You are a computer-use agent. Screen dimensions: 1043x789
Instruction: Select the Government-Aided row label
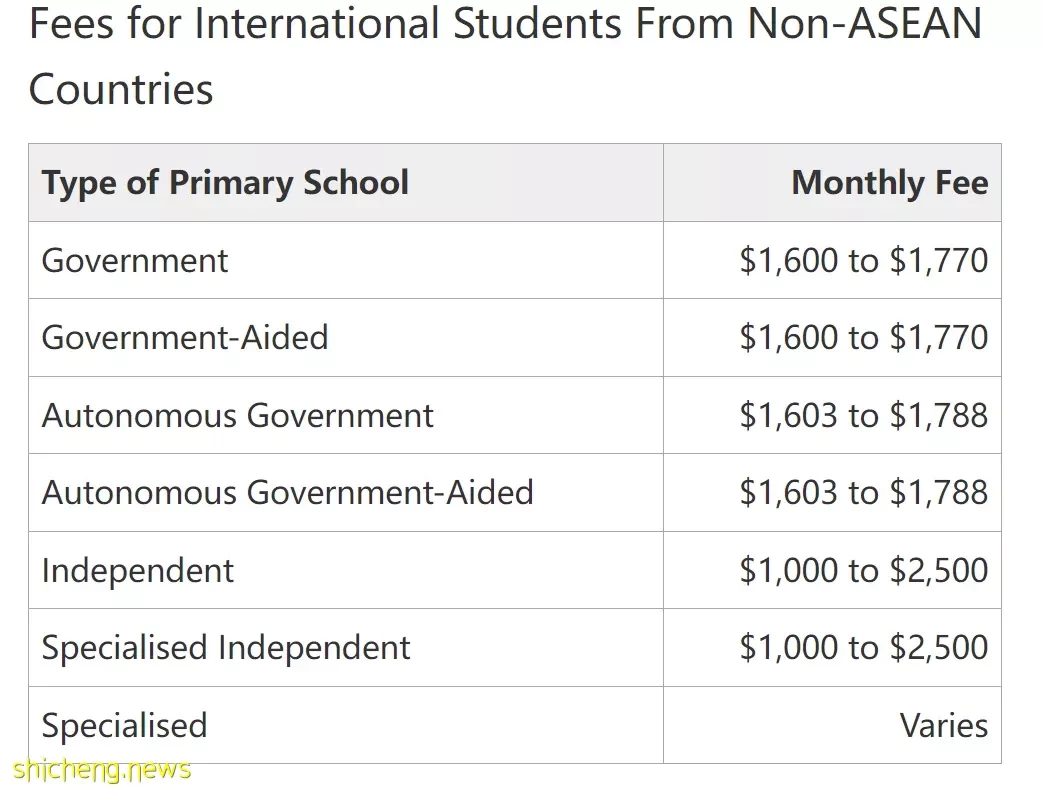tap(185, 337)
